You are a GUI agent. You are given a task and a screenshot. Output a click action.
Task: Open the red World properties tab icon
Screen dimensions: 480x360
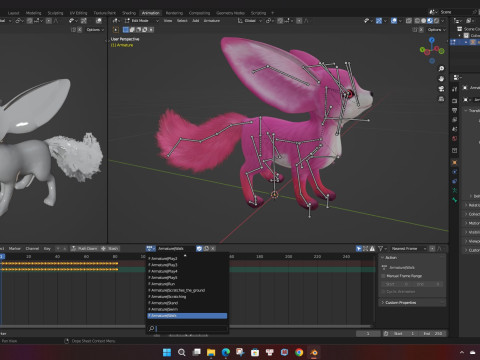tap(455, 138)
